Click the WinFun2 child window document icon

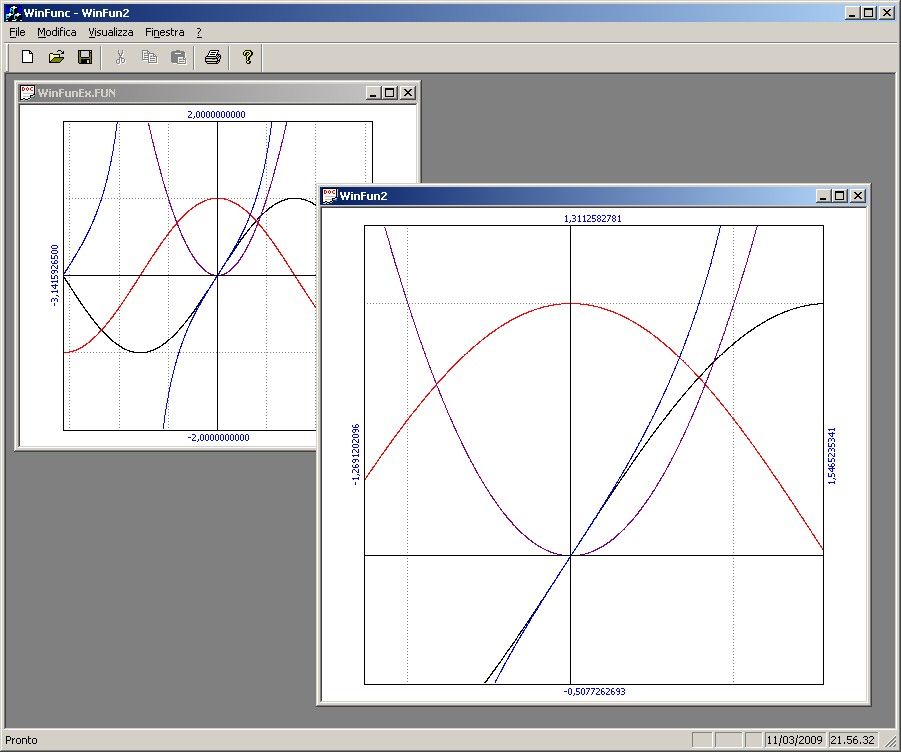pyautogui.click(x=329, y=195)
